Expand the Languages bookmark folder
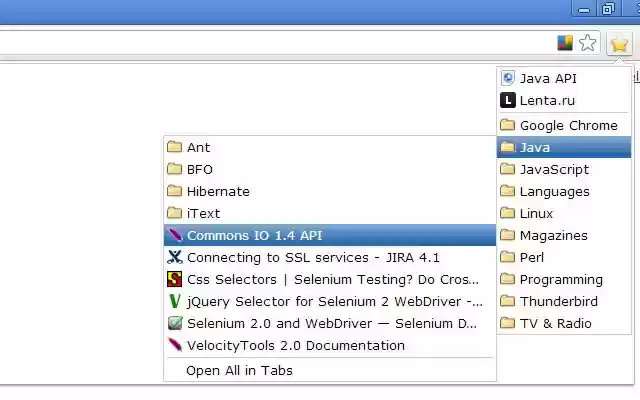This screenshot has width=640, height=400. [x=564, y=191]
